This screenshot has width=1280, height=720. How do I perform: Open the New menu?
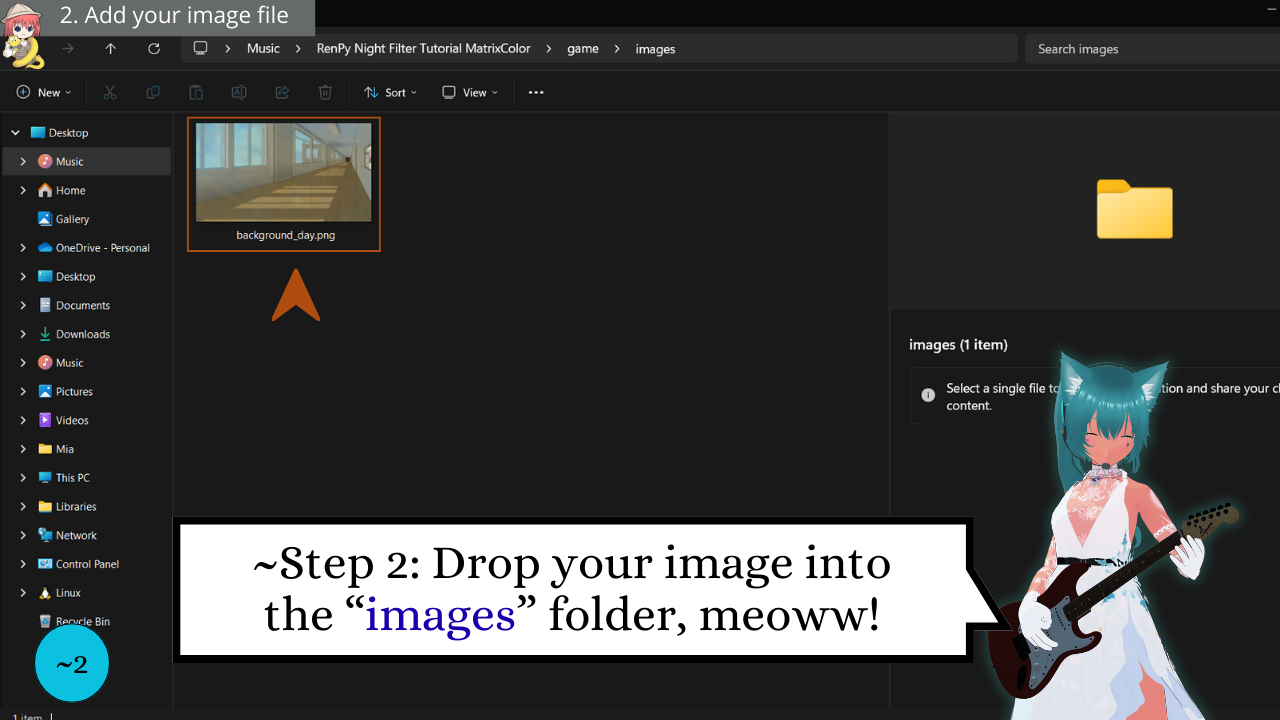pos(43,92)
